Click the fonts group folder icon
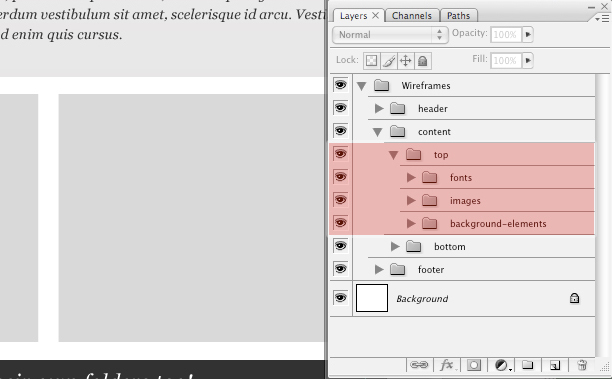Screen dimensions: 612x379 429,177
